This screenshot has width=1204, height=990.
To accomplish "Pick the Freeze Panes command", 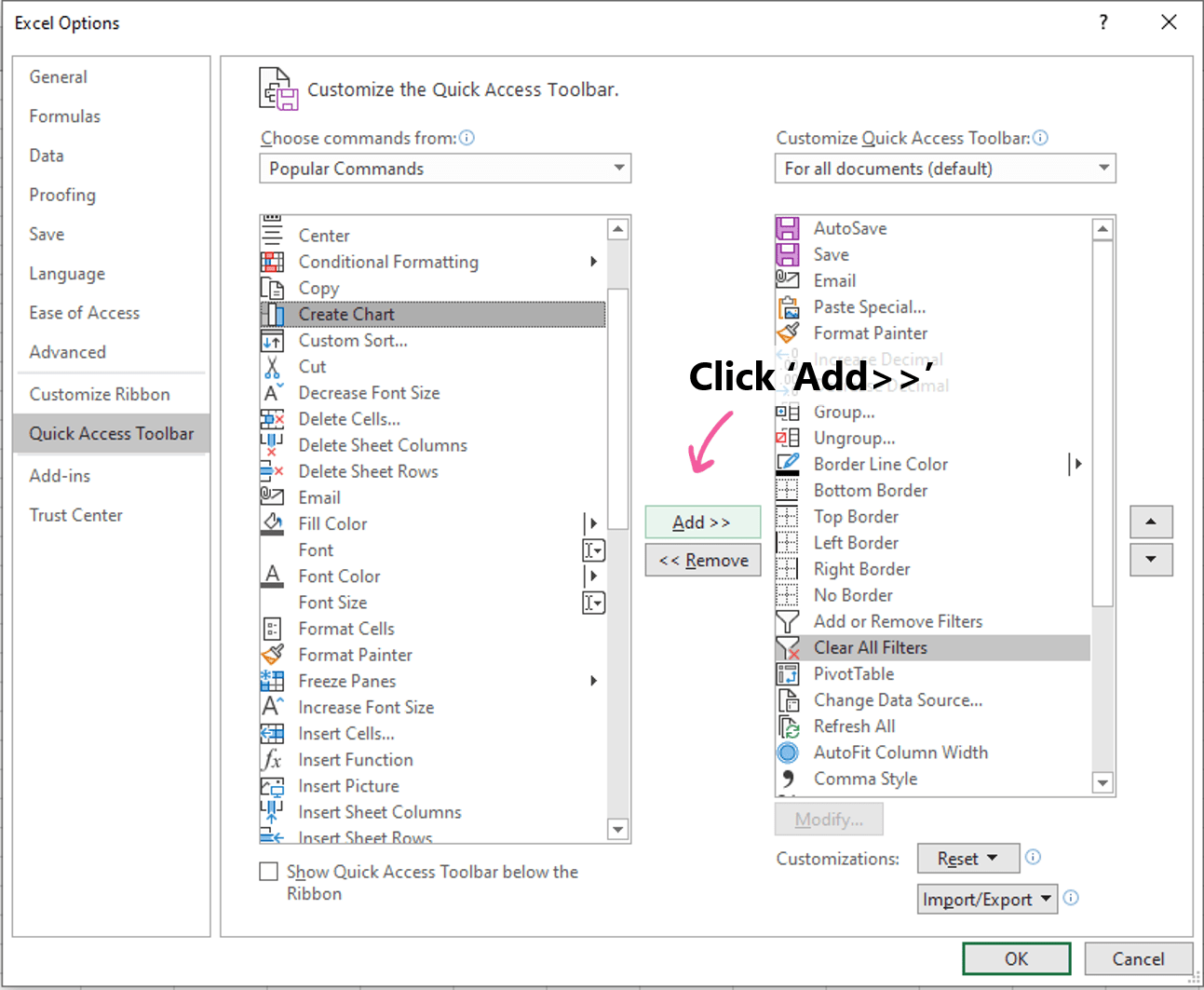I will [x=346, y=681].
